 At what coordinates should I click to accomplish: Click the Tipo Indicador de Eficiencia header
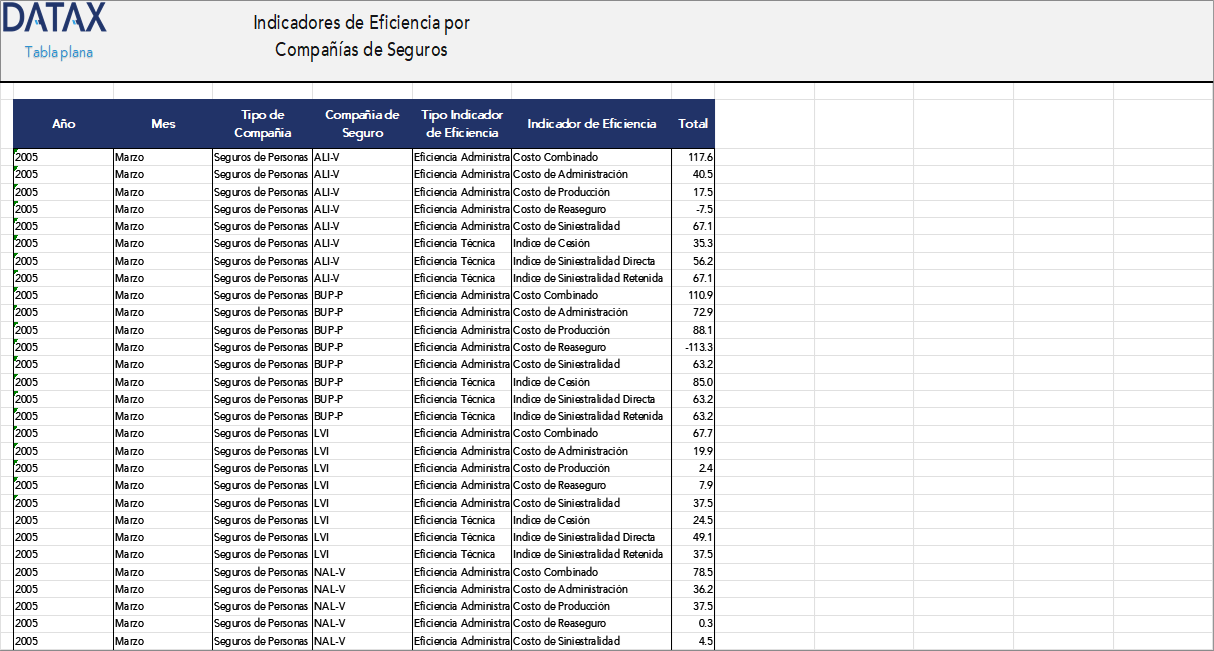[x=461, y=124]
